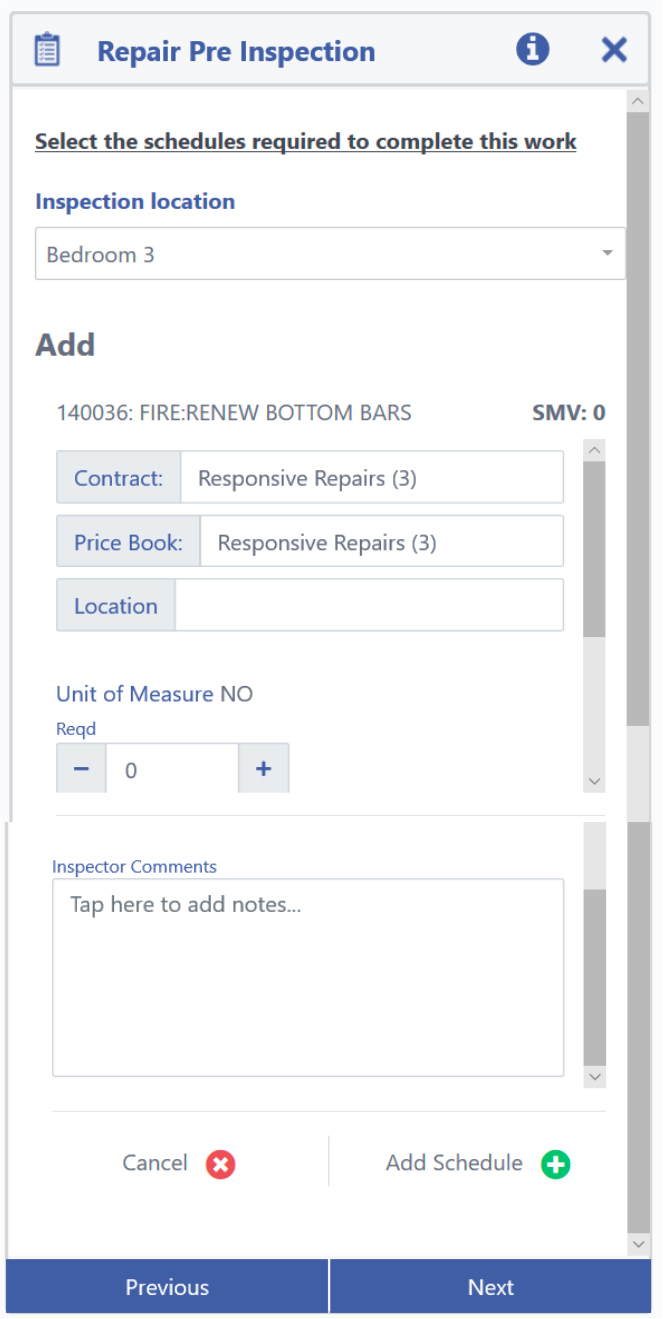Click the Add Schedule text button
The width and height of the screenshot is (663, 1319).
click(454, 1163)
